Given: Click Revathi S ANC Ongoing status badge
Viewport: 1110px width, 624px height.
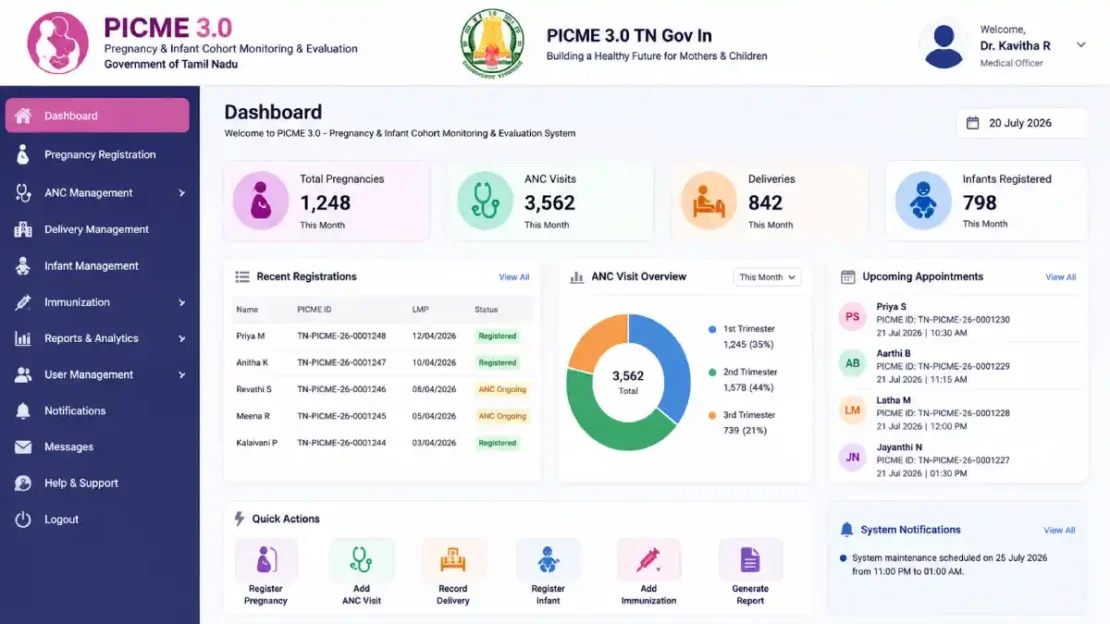Looking at the screenshot, I should [502, 390].
